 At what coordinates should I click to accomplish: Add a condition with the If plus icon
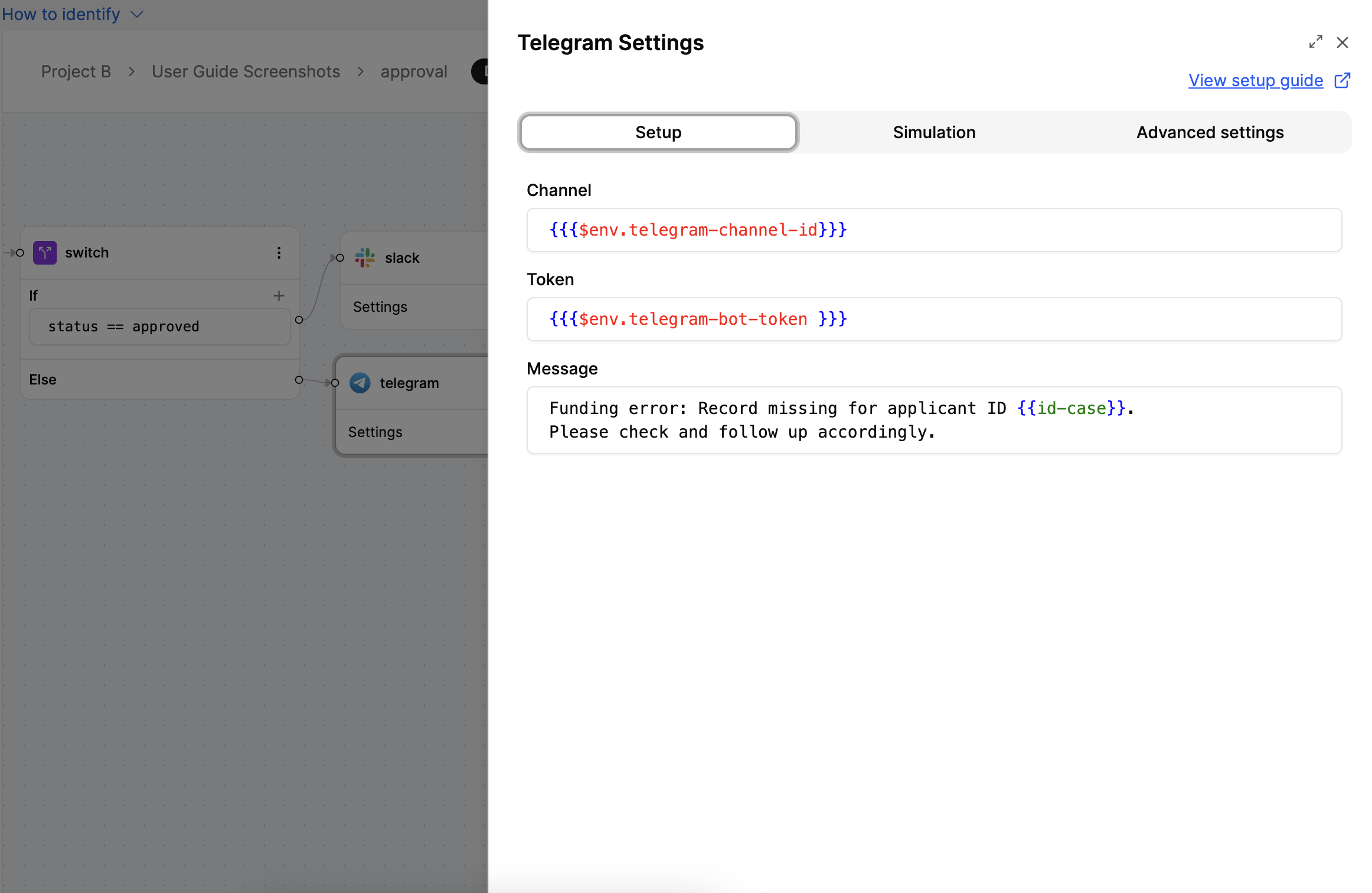point(279,295)
